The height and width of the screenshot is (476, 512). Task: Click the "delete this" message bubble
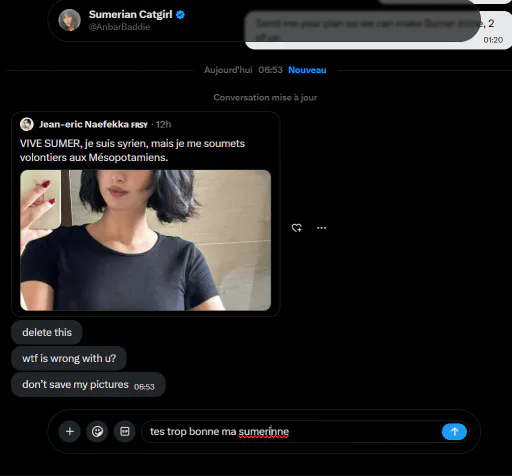47,332
